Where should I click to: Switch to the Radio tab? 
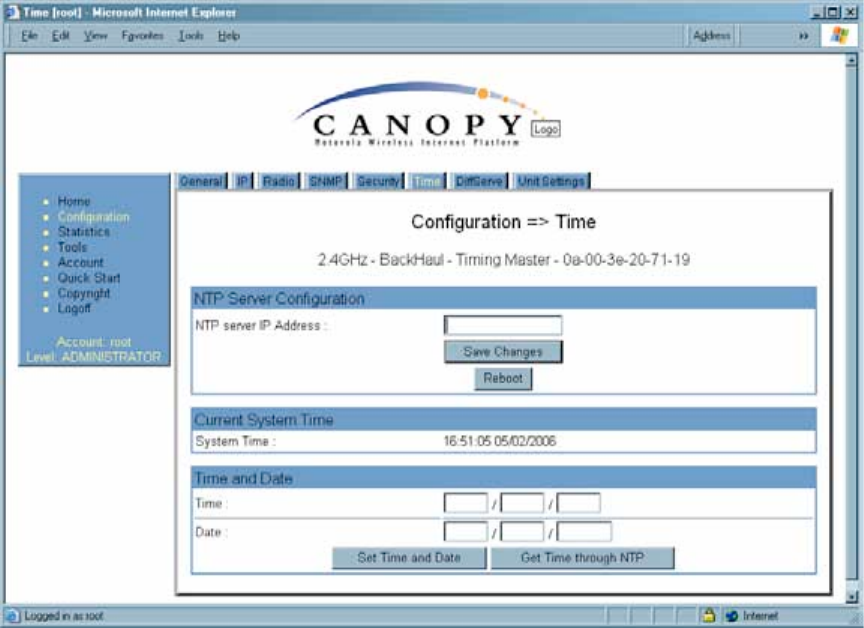pos(278,181)
